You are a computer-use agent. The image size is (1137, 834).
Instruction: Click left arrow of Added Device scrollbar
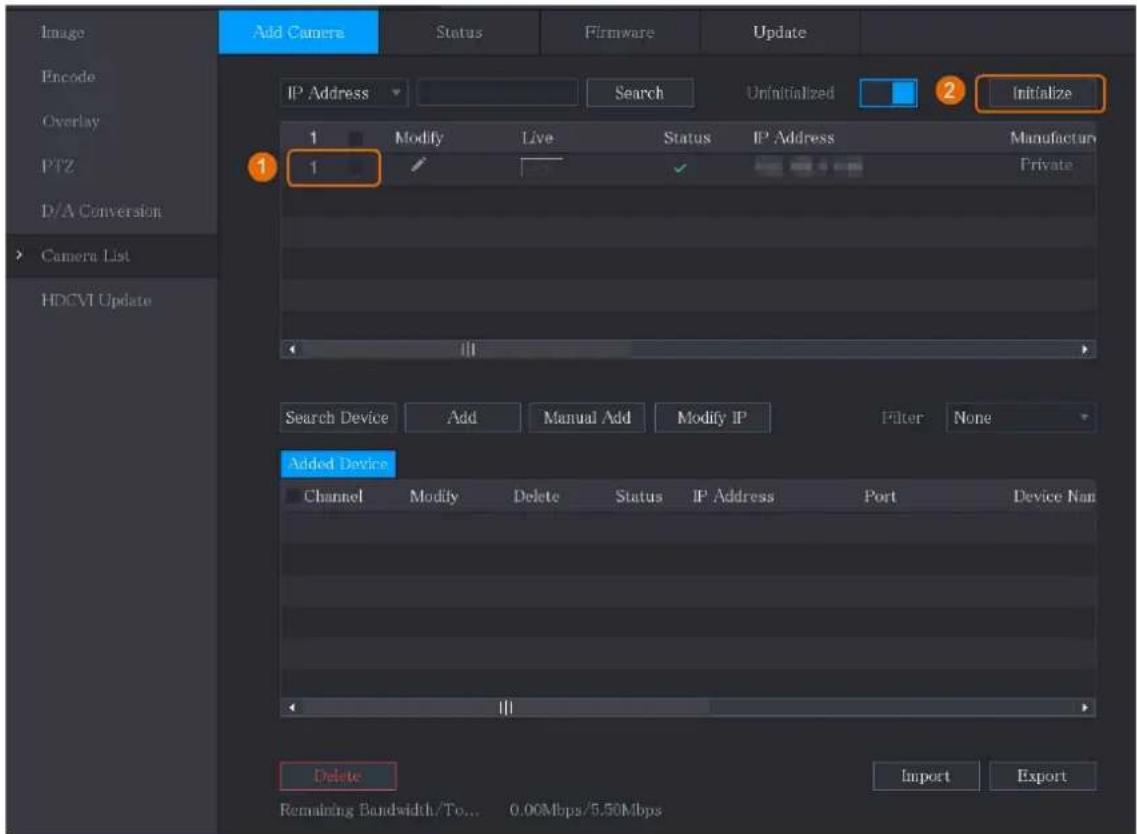point(292,707)
